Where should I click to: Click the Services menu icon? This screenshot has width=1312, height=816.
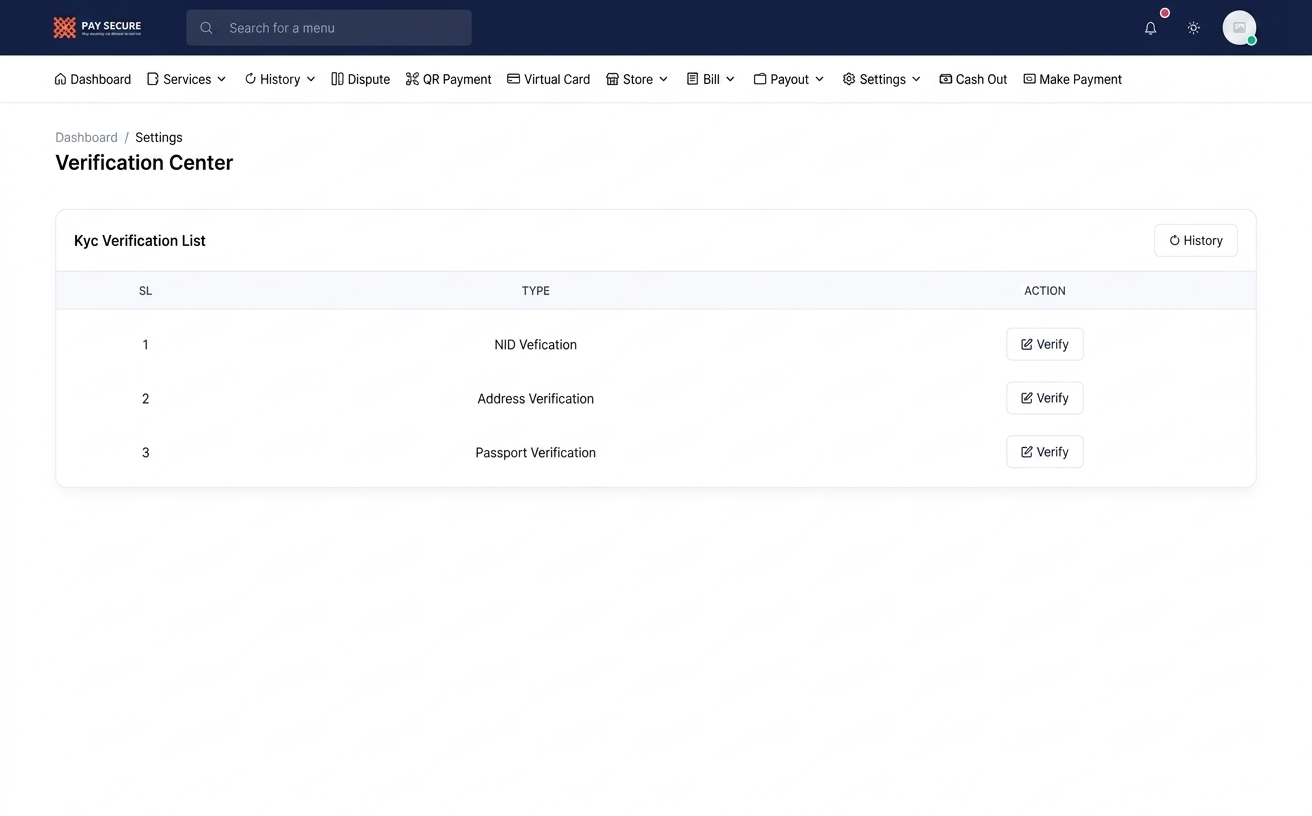pyautogui.click(x=153, y=79)
